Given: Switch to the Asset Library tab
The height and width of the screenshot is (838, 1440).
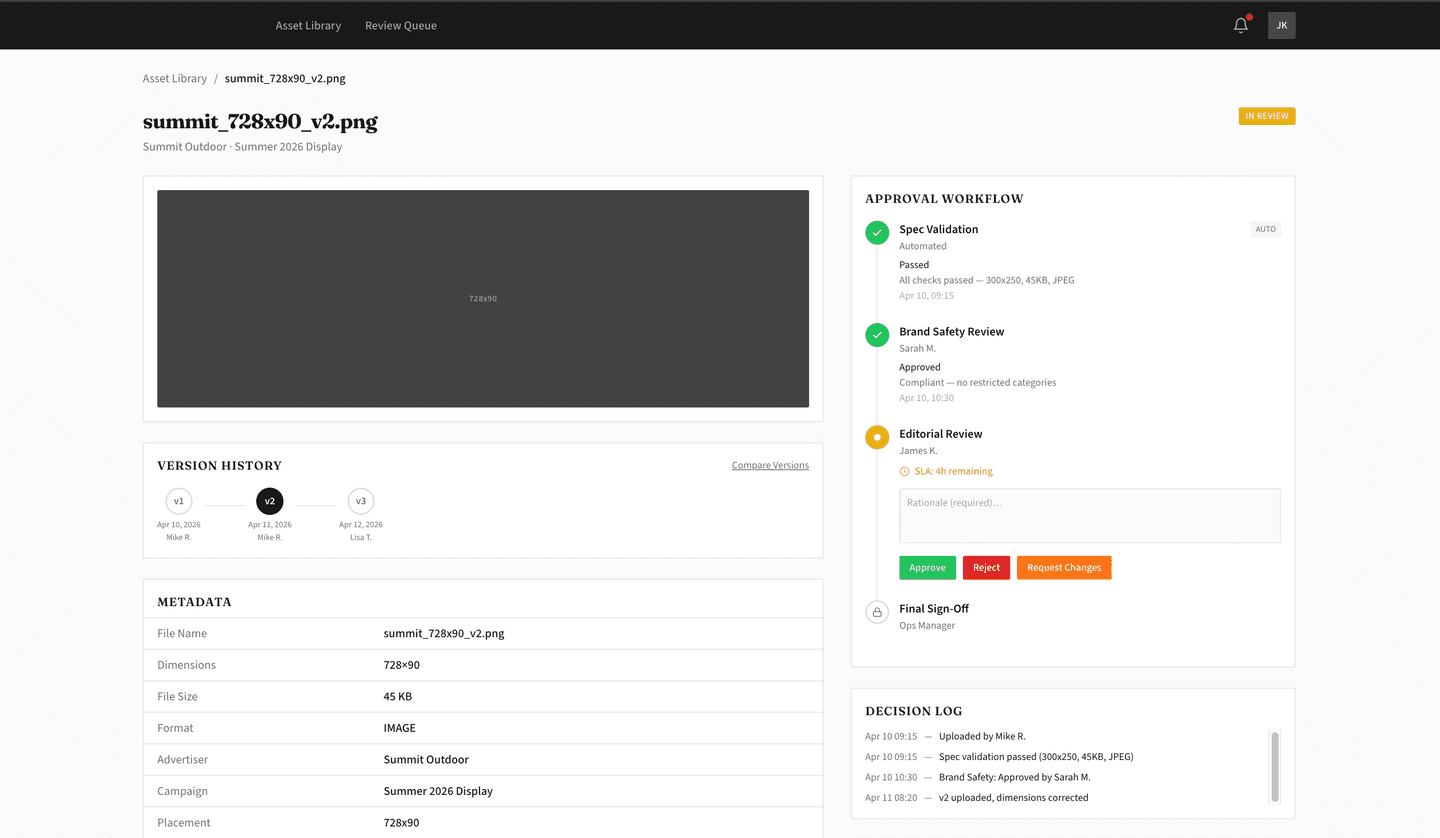Looking at the screenshot, I should click(308, 25).
